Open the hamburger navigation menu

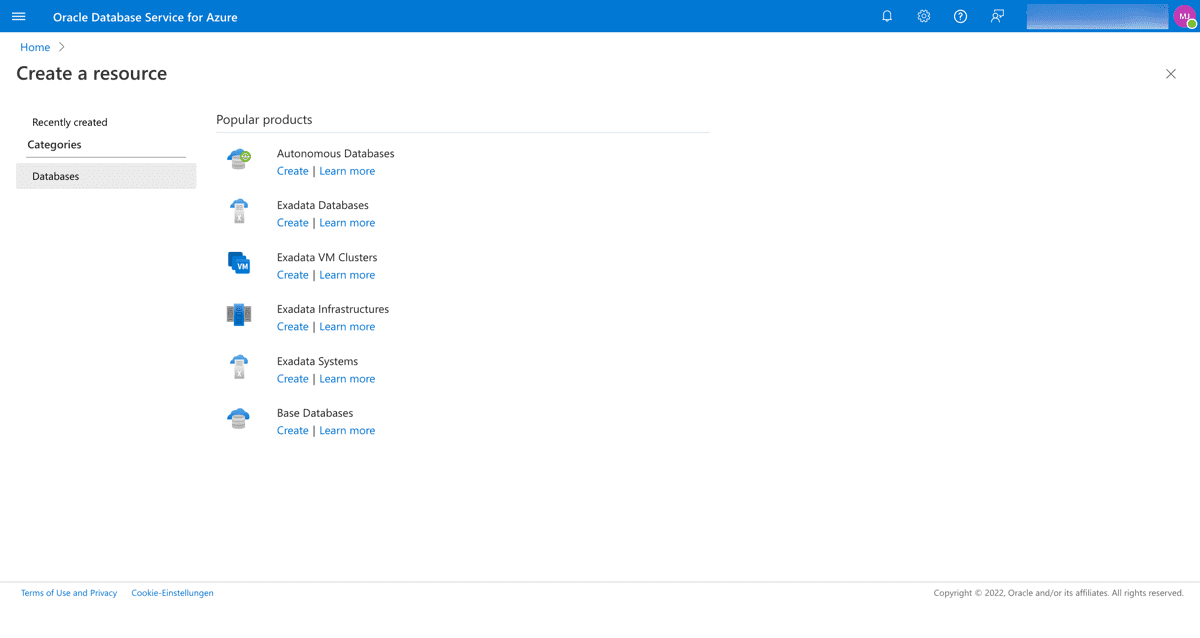coord(18,16)
